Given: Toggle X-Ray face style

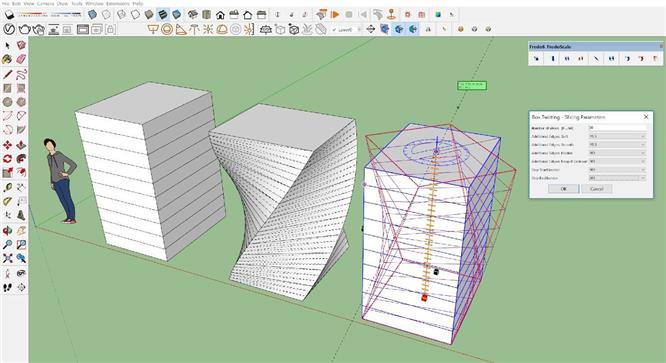Looking at the screenshot, I should 92,15.
